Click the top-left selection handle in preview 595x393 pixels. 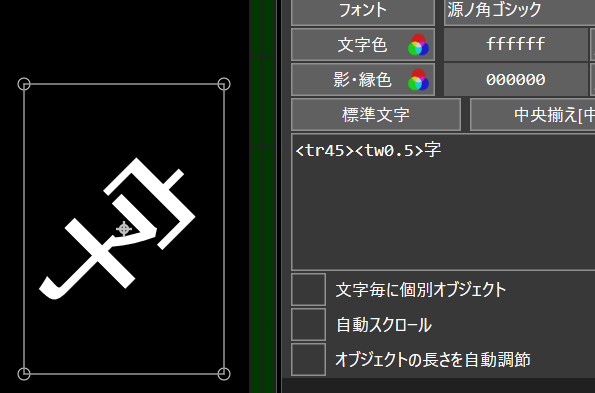[x=24, y=84]
